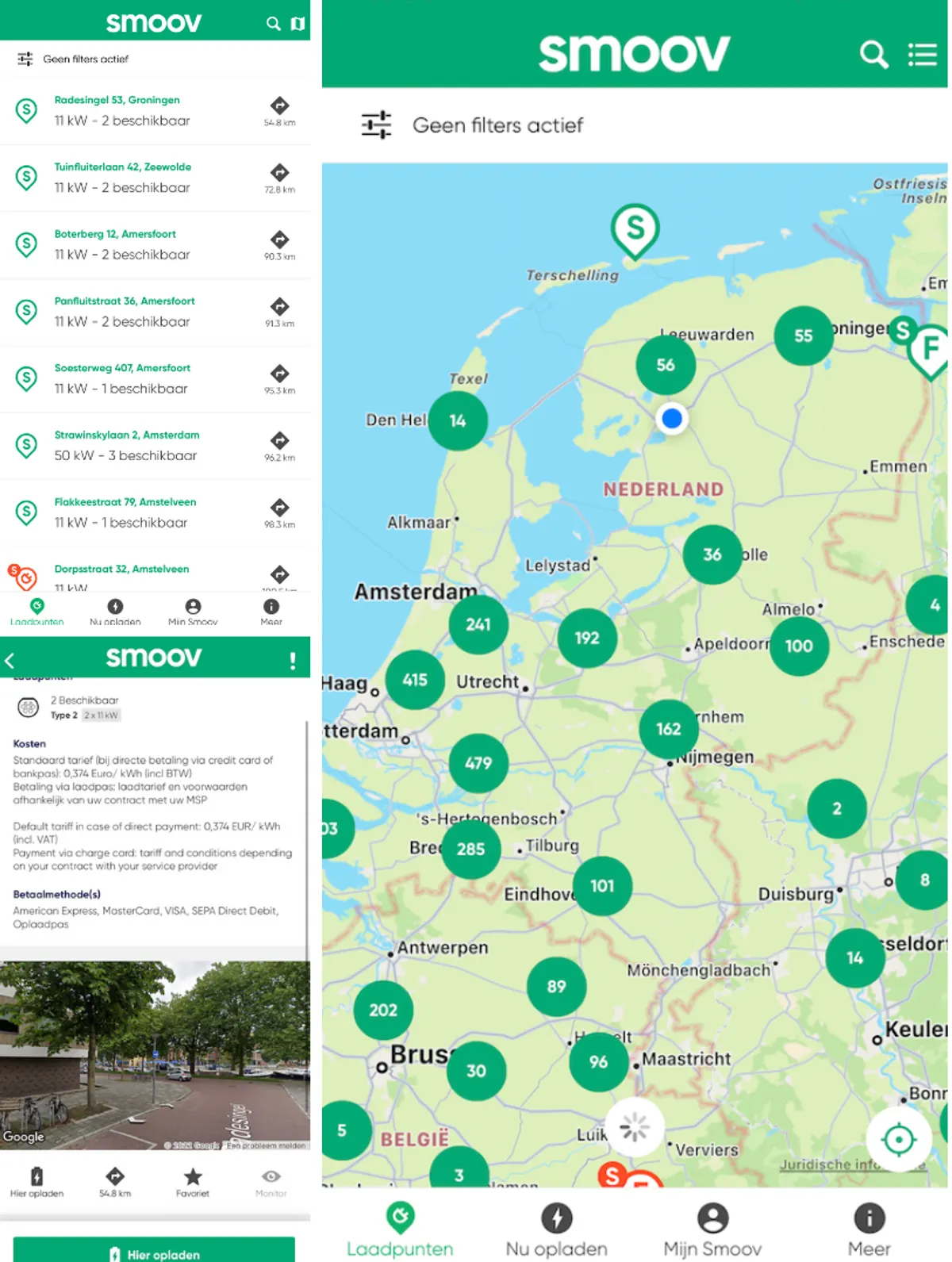Tap the station pin icon for Radesingel 53
The image size is (952, 1262).
pos(26,110)
